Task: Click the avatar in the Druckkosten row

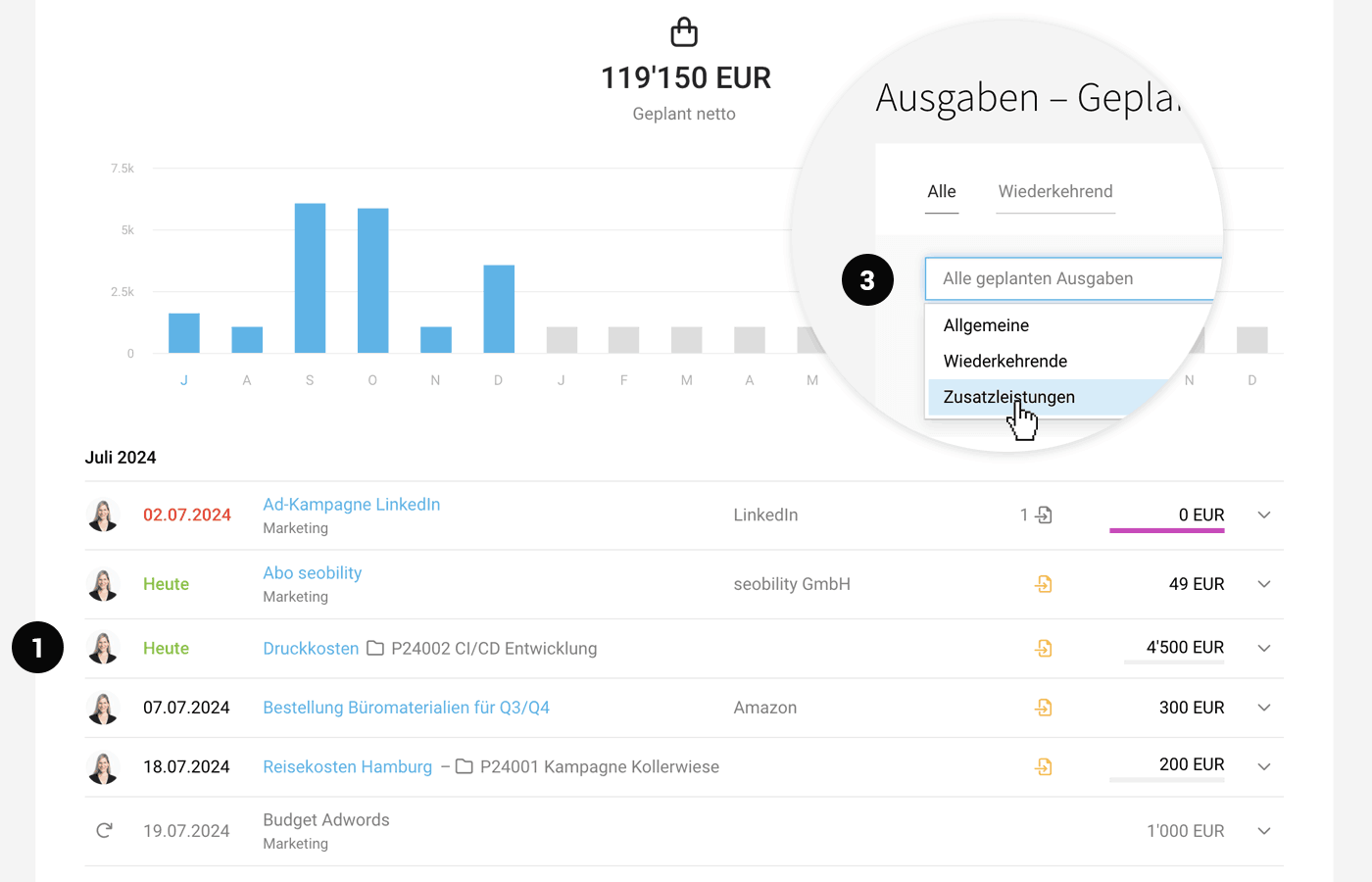Action: tap(103, 648)
